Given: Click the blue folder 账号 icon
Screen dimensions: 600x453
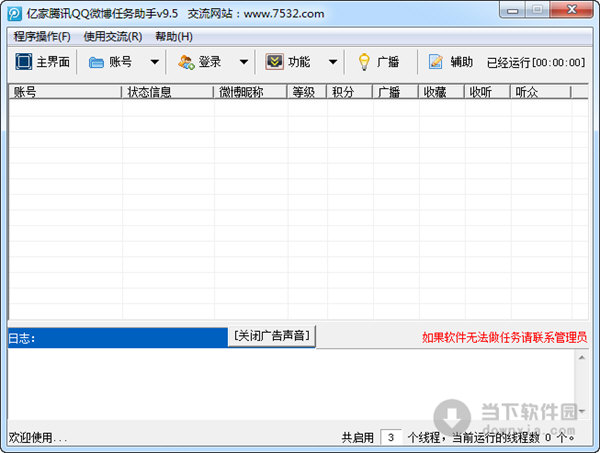Looking at the screenshot, I should coord(96,62).
